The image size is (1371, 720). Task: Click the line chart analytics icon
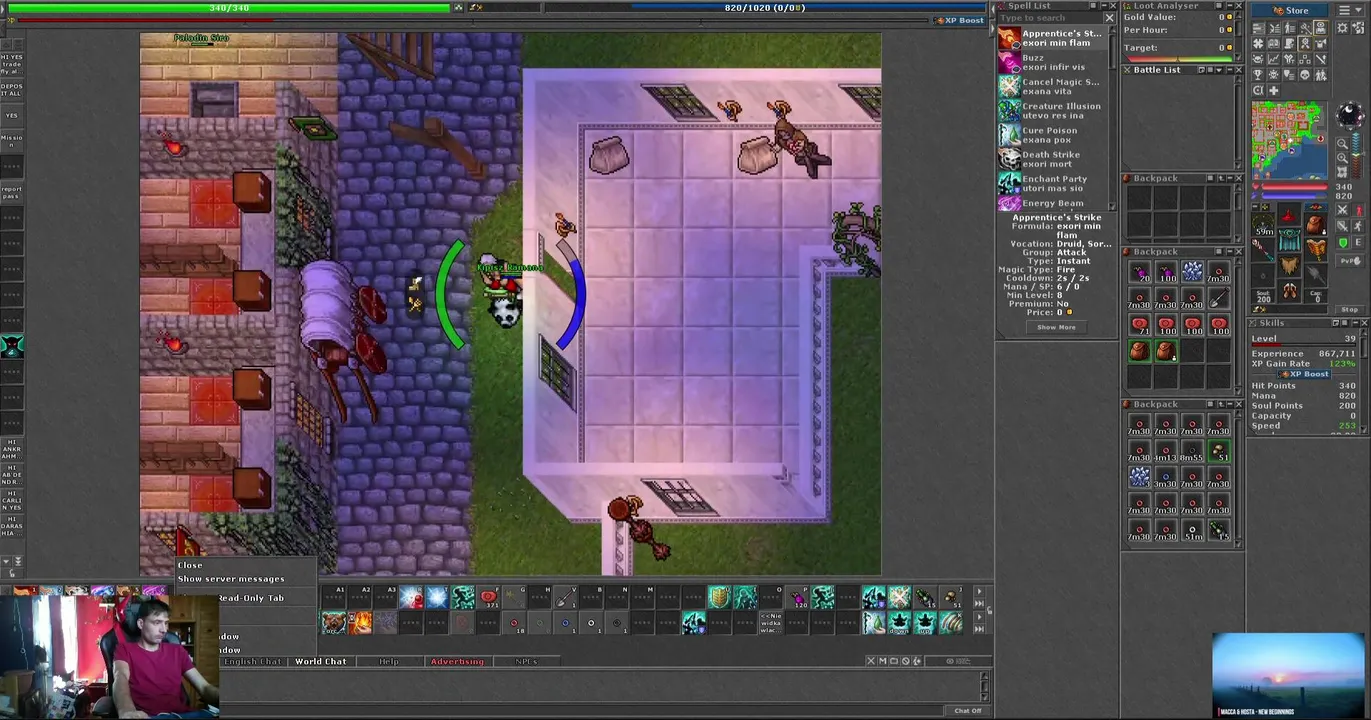point(1274,59)
